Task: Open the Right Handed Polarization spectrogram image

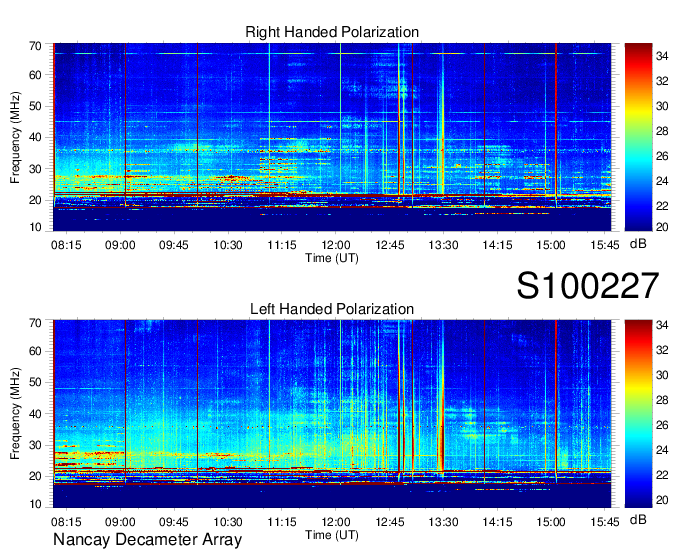Action: tap(332, 137)
